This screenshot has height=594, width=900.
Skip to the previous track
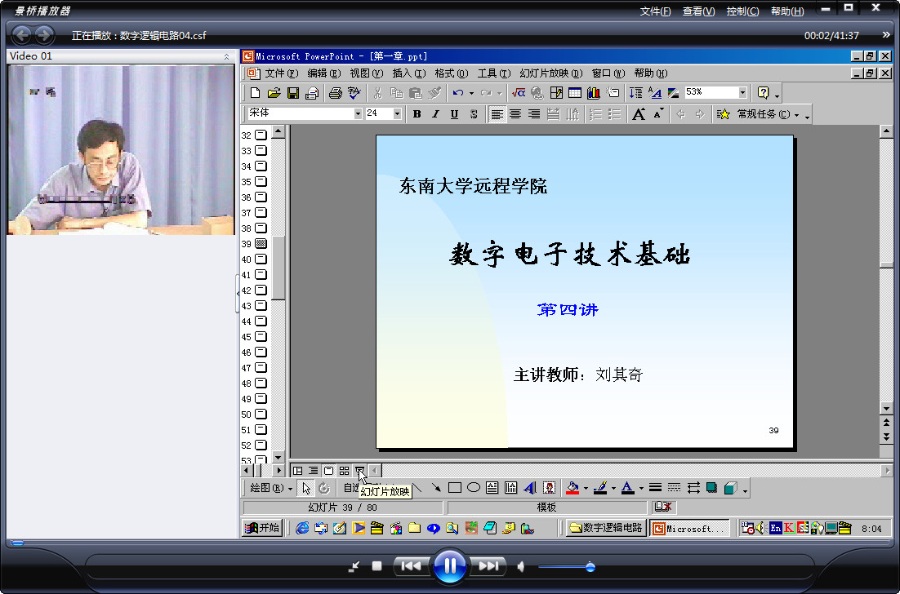point(411,566)
